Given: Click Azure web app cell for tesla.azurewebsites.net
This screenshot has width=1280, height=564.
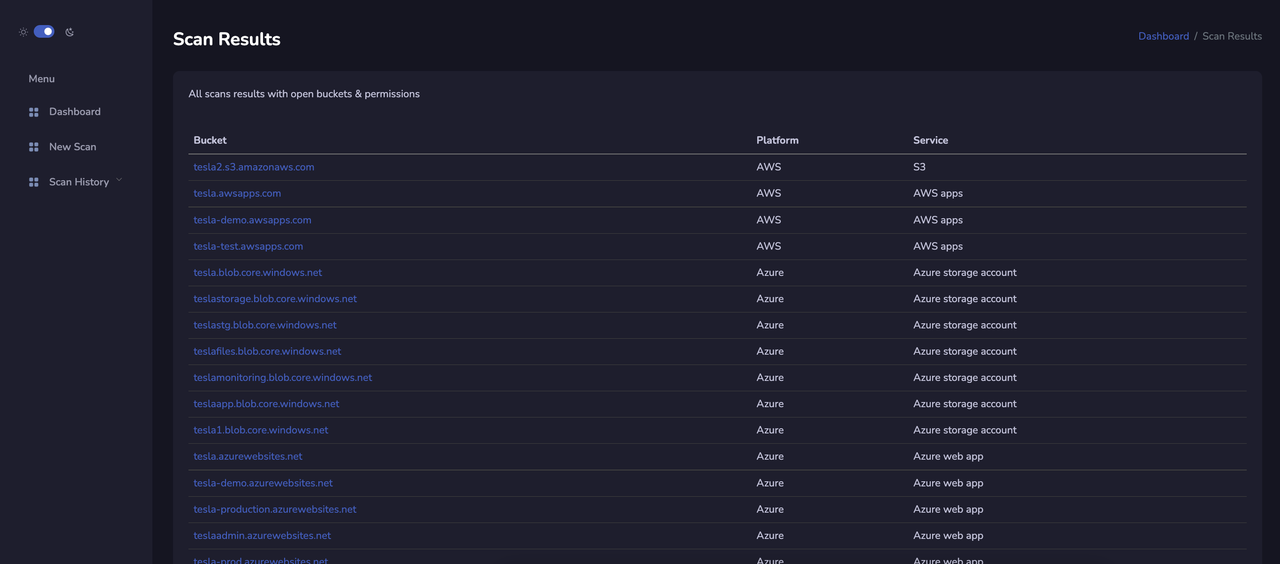Looking at the screenshot, I should point(948,456).
